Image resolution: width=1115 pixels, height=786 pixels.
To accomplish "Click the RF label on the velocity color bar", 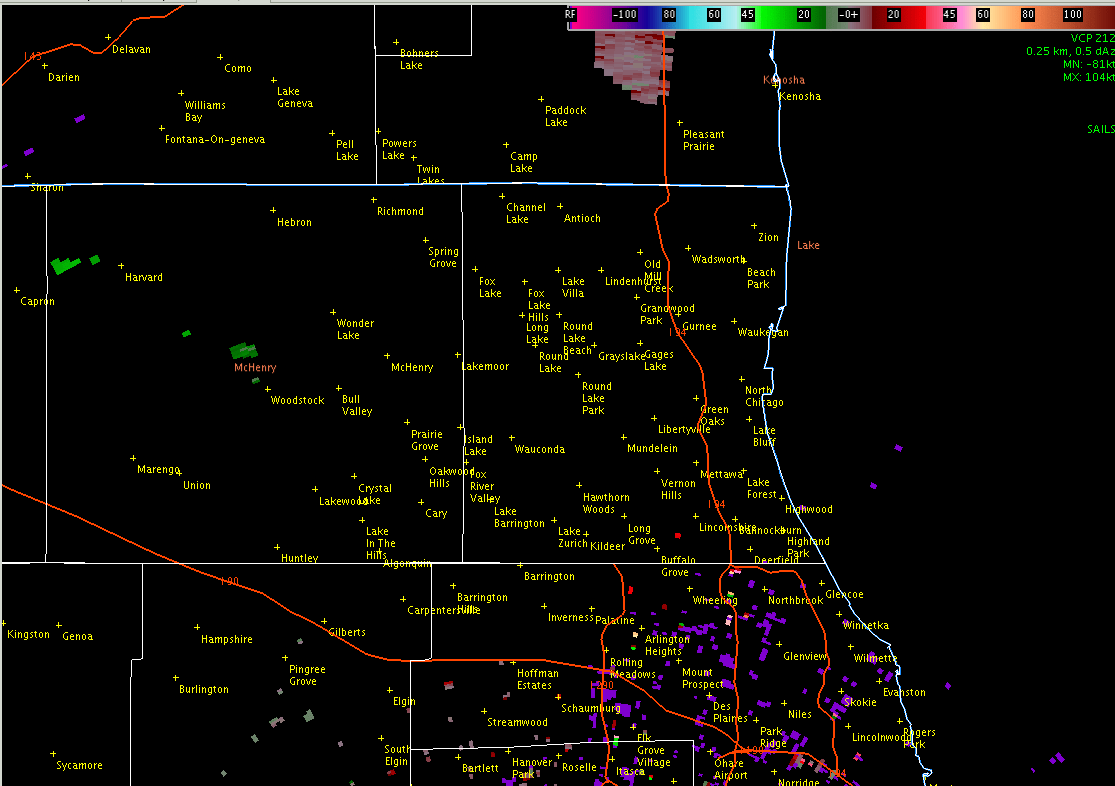I will [571, 15].
